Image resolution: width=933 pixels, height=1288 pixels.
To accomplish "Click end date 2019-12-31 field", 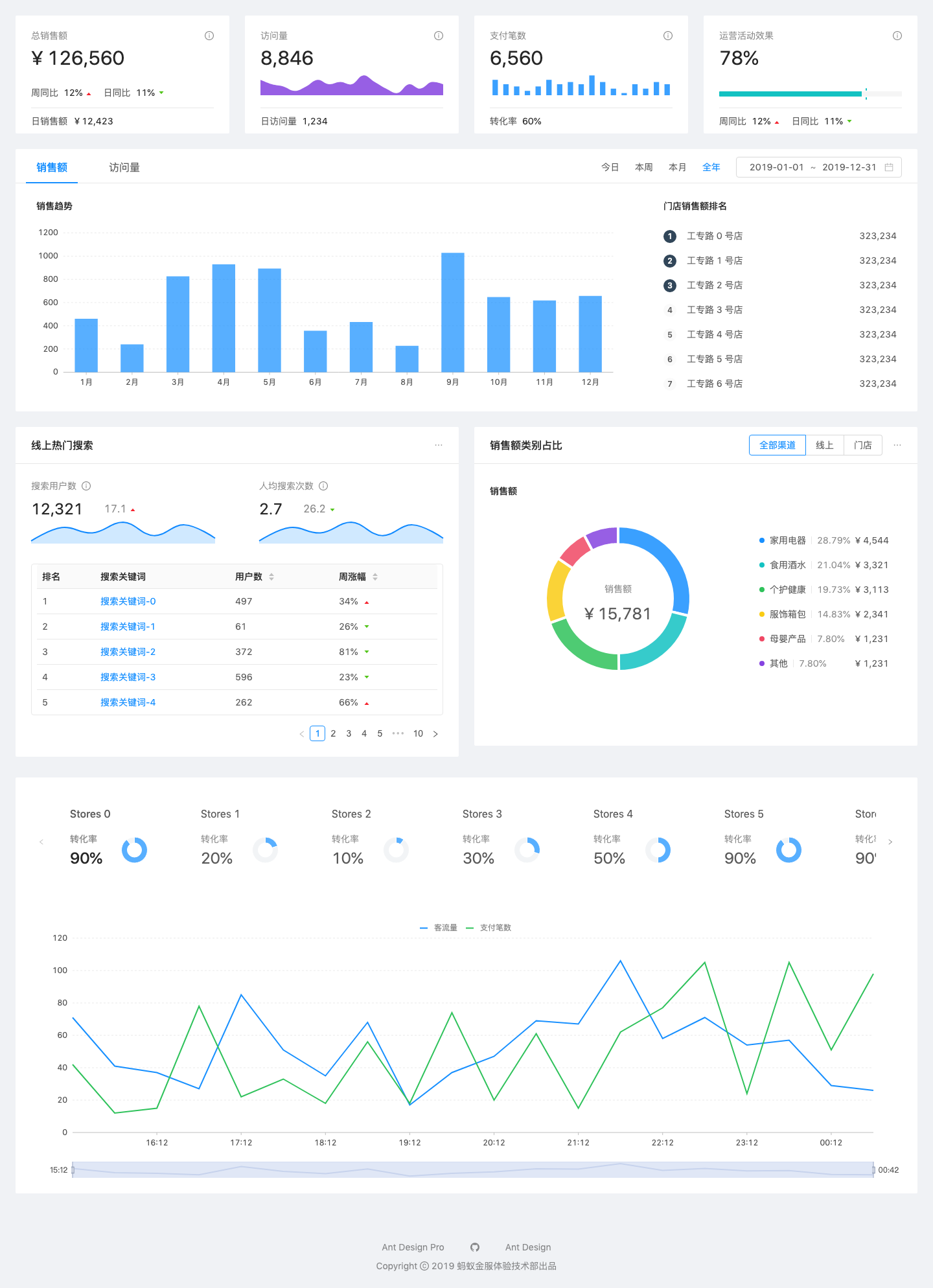I will [x=849, y=167].
